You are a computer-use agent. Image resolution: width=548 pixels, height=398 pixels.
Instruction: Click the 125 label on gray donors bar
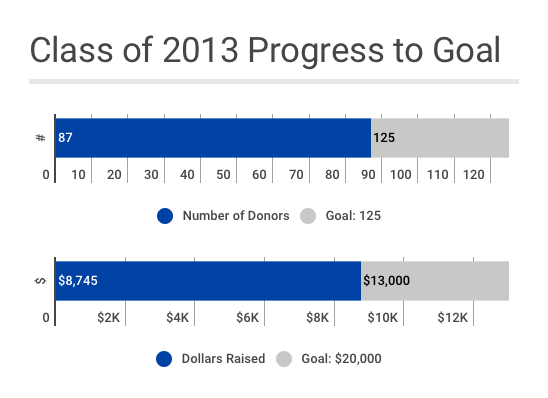point(384,138)
